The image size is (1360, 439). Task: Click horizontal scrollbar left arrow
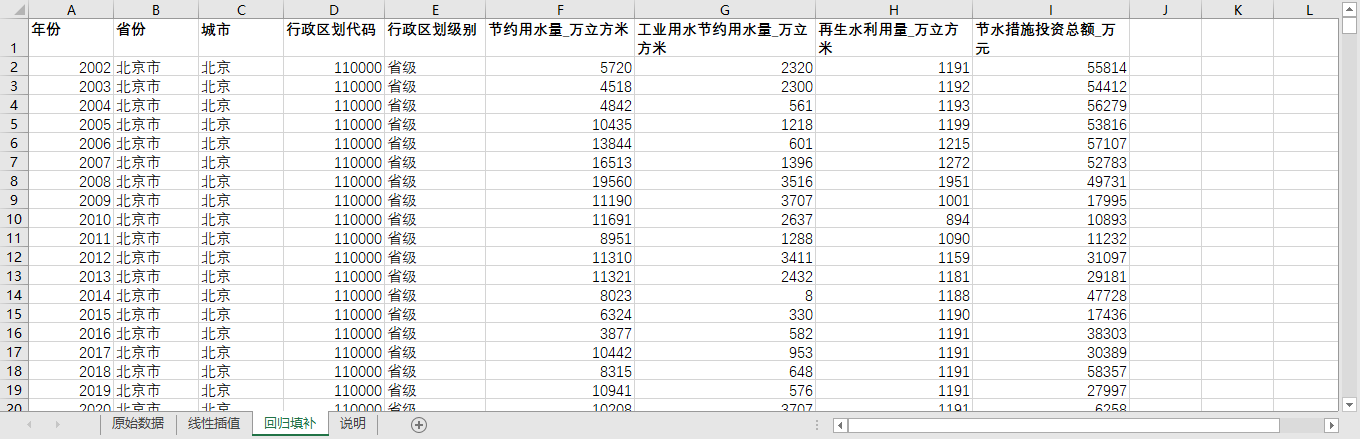coord(841,425)
